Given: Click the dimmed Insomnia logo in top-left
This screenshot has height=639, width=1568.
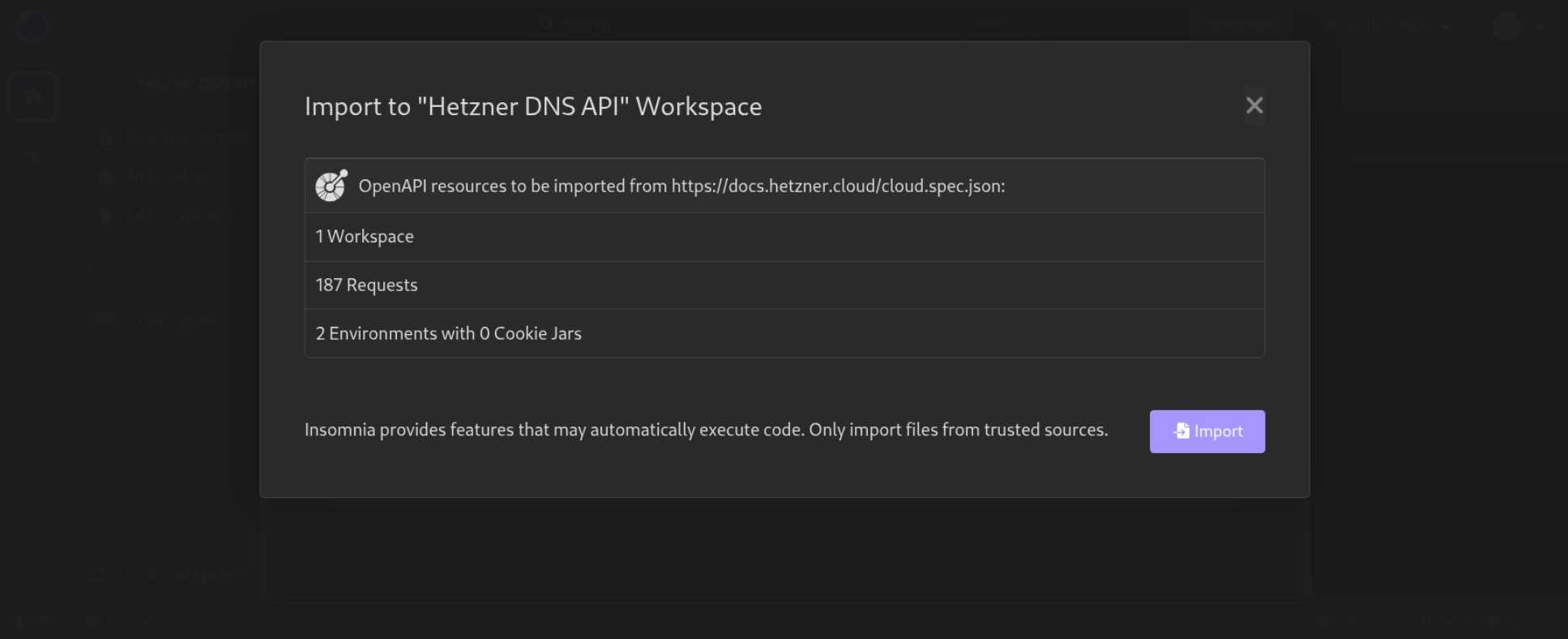Looking at the screenshot, I should (32, 24).
